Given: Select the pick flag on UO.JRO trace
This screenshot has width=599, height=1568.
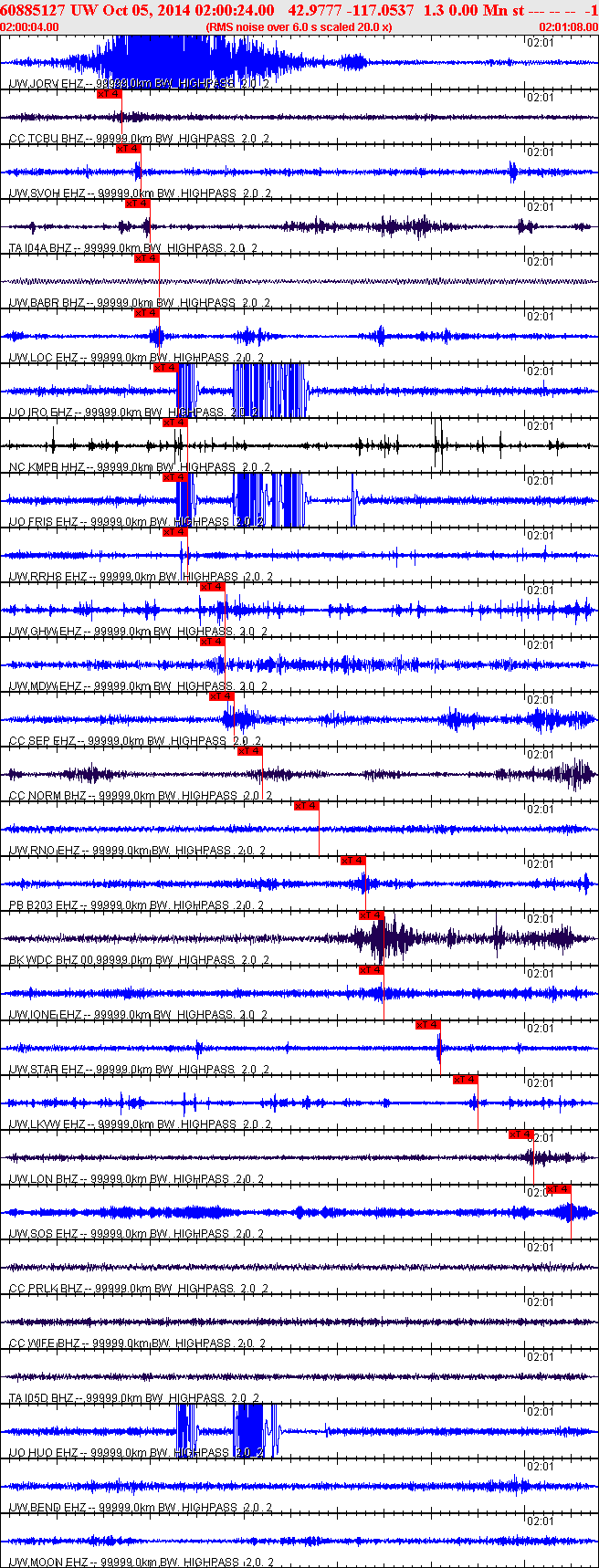Looking at the screenshot, I should (x=165, y=368).
